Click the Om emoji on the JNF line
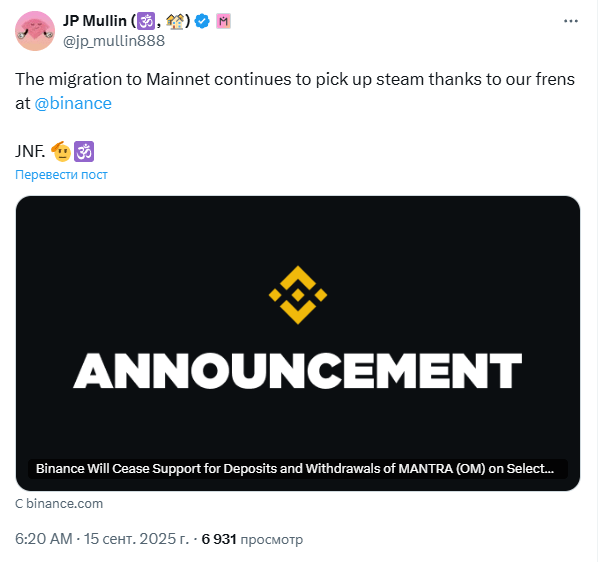 pos(84,151)
